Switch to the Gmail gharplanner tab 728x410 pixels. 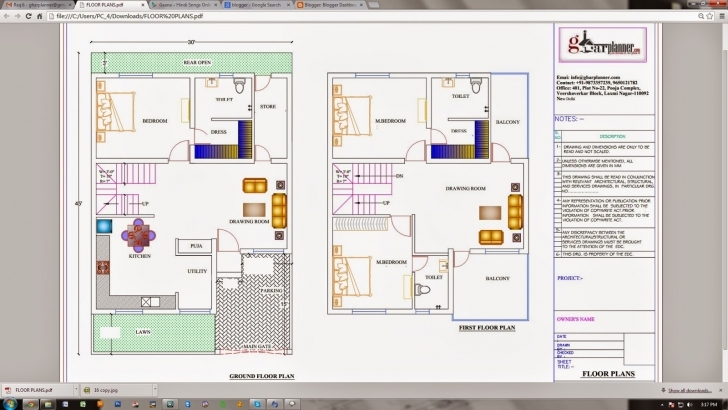pos(37,5)
